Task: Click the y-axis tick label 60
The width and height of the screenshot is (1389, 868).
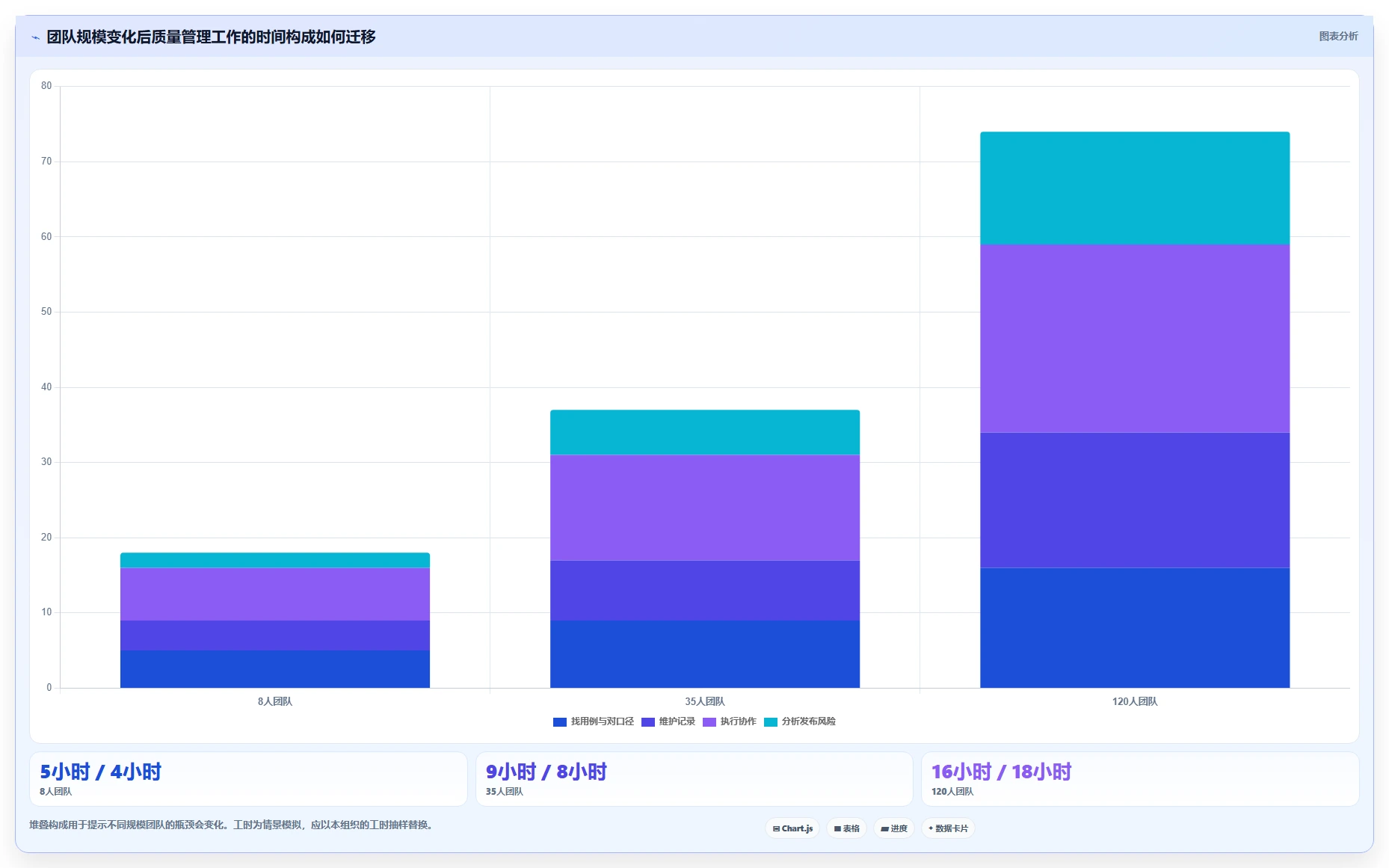Action: (x=46, y=237)
